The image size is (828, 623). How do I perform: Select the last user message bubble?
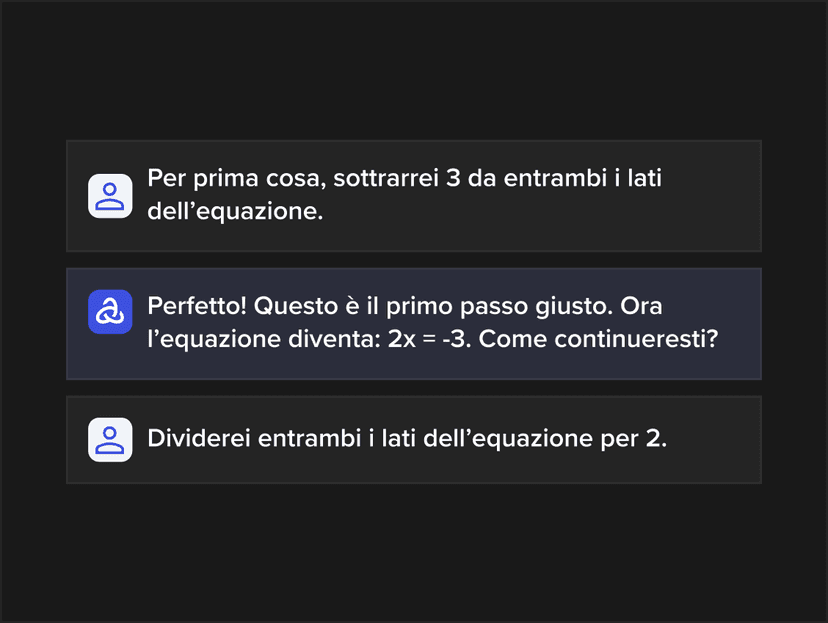tap(413, 440)
